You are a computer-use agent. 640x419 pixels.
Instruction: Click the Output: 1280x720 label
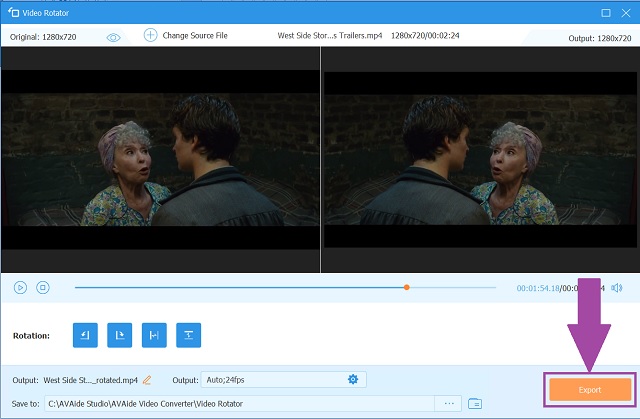coord(600,38)
